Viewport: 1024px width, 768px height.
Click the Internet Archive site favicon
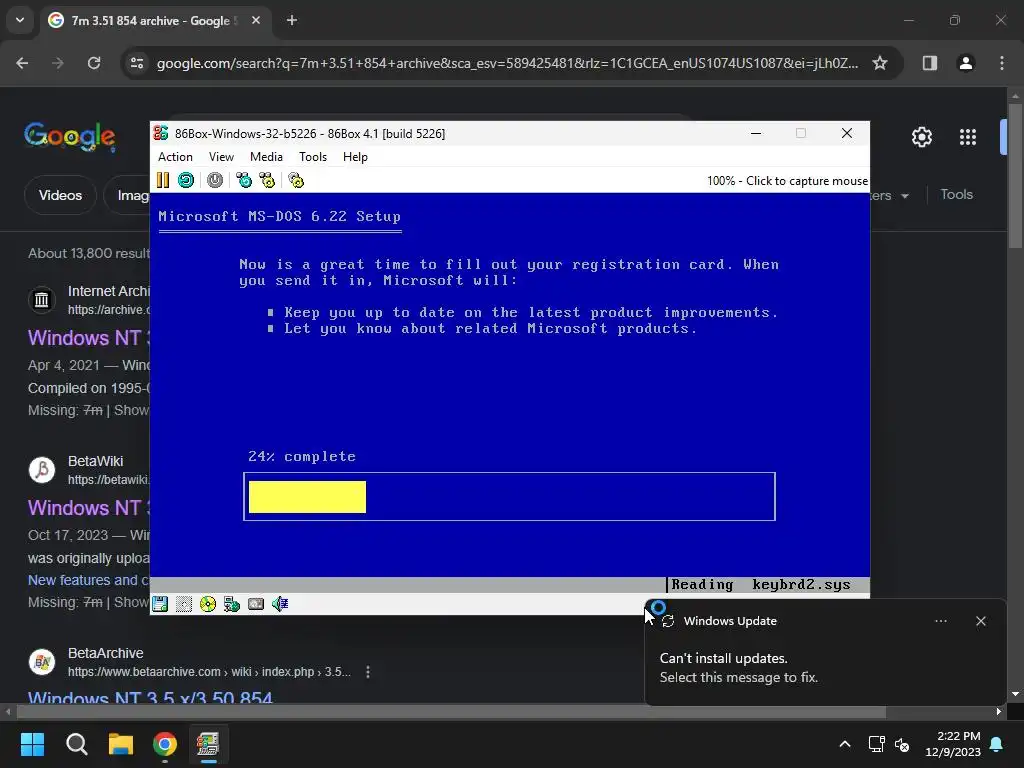[x=42, y=300]
